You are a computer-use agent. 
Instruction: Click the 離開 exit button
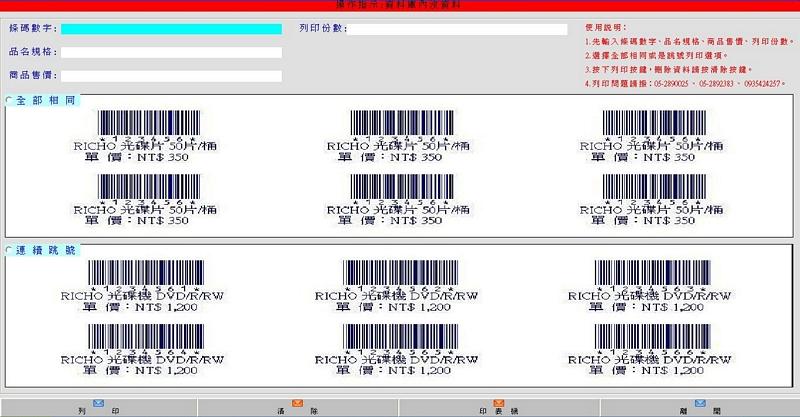tap(700, 408)
